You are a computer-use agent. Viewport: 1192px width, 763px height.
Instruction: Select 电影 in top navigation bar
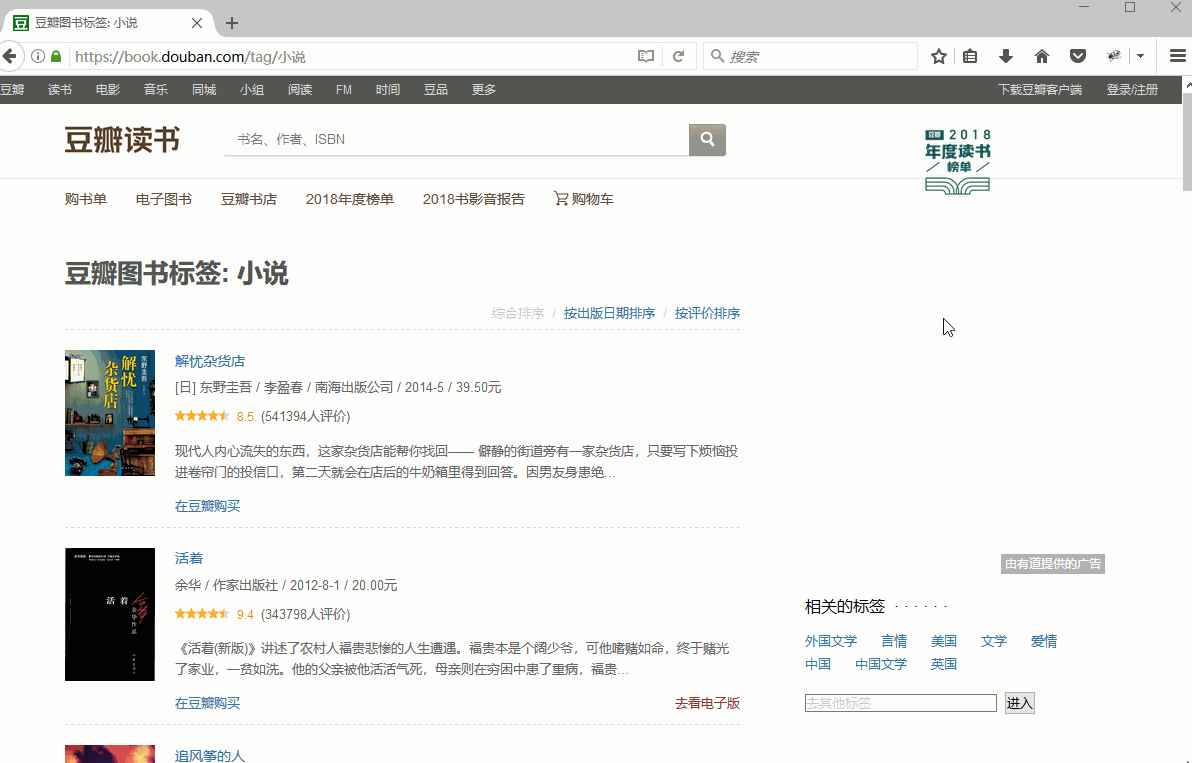(x=108, y=90)
